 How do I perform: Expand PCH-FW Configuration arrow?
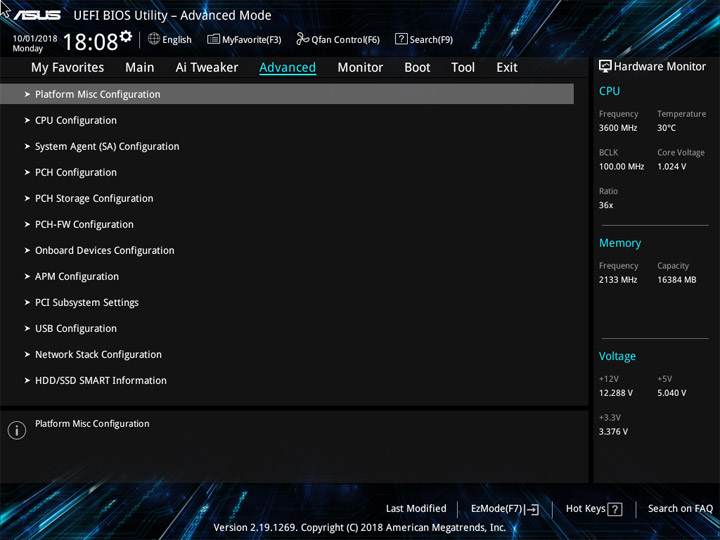tap(27, 225)
